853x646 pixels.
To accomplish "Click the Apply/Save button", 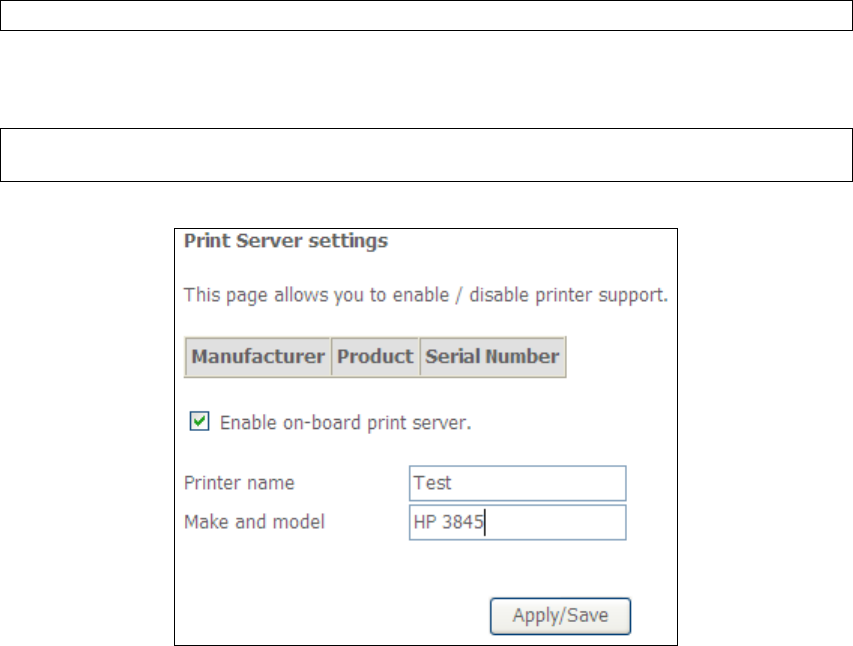I will tap(560, 616).
